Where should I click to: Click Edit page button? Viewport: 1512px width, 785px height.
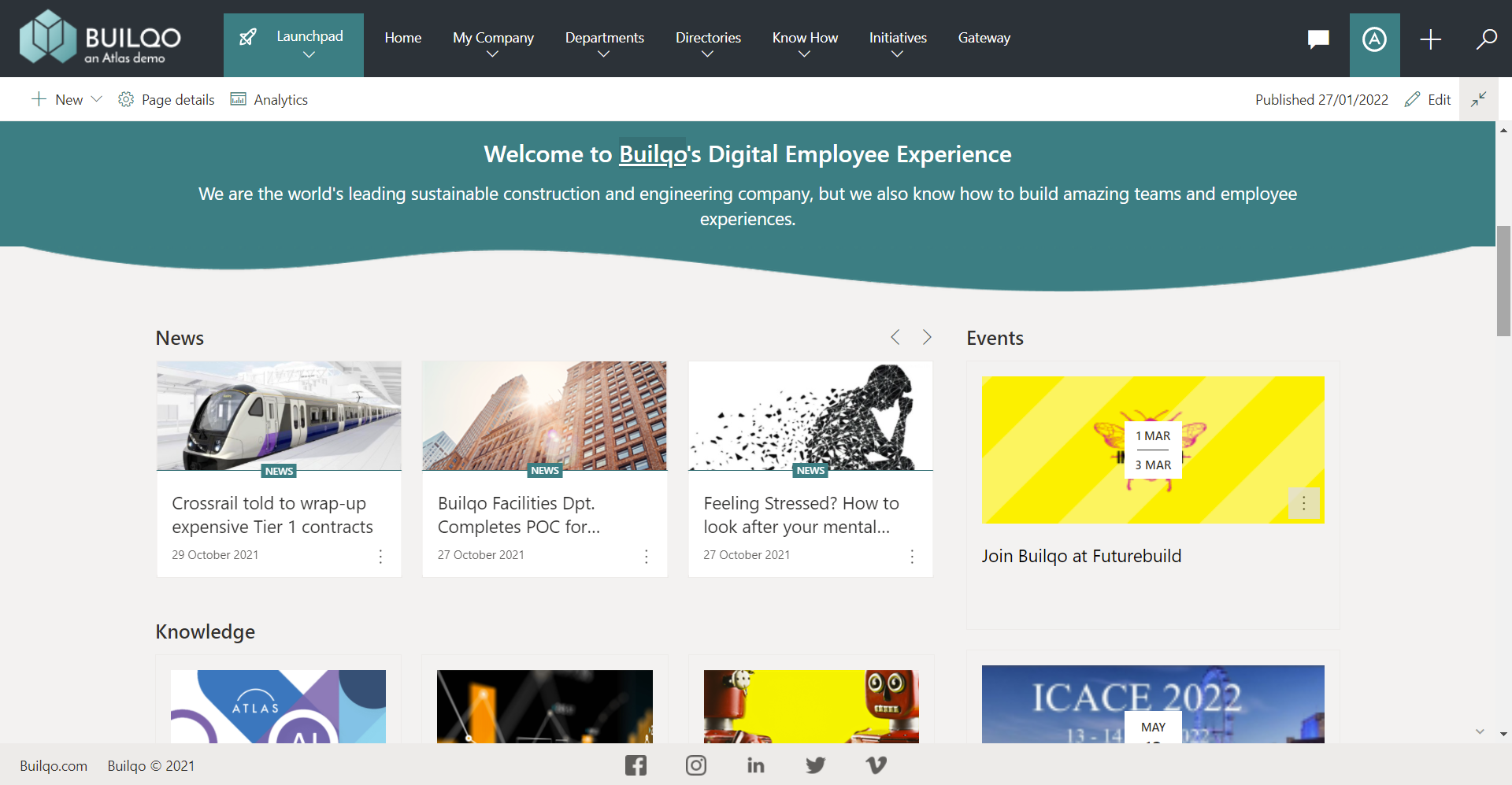tap(1428, 100)
